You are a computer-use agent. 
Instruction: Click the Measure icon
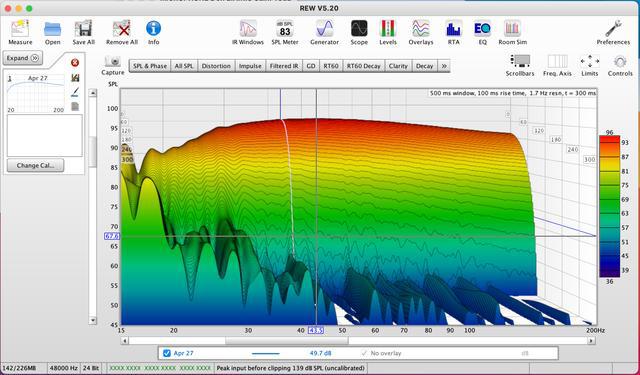tap(20, 32)
